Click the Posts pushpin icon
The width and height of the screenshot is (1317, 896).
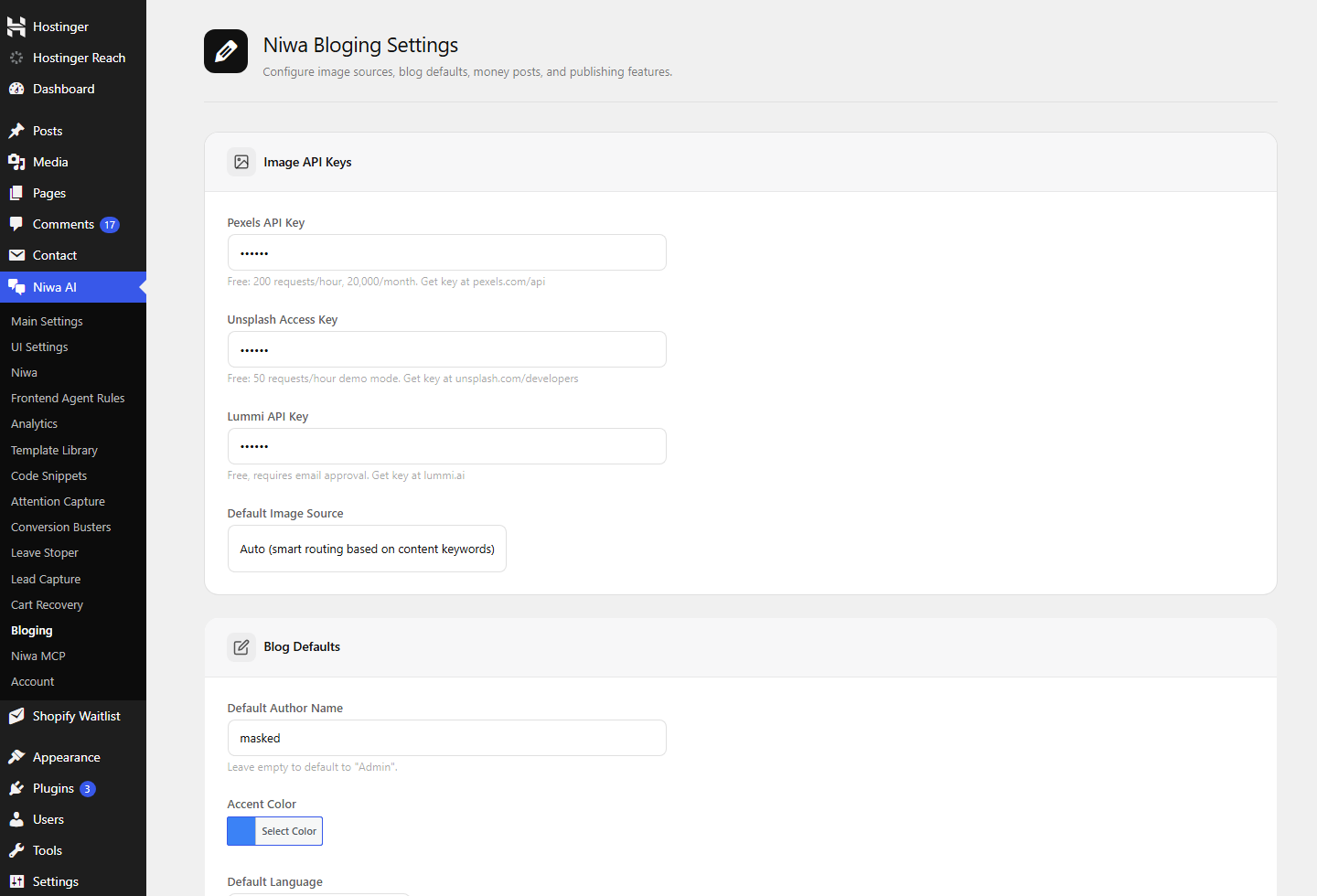click(16, 131)
